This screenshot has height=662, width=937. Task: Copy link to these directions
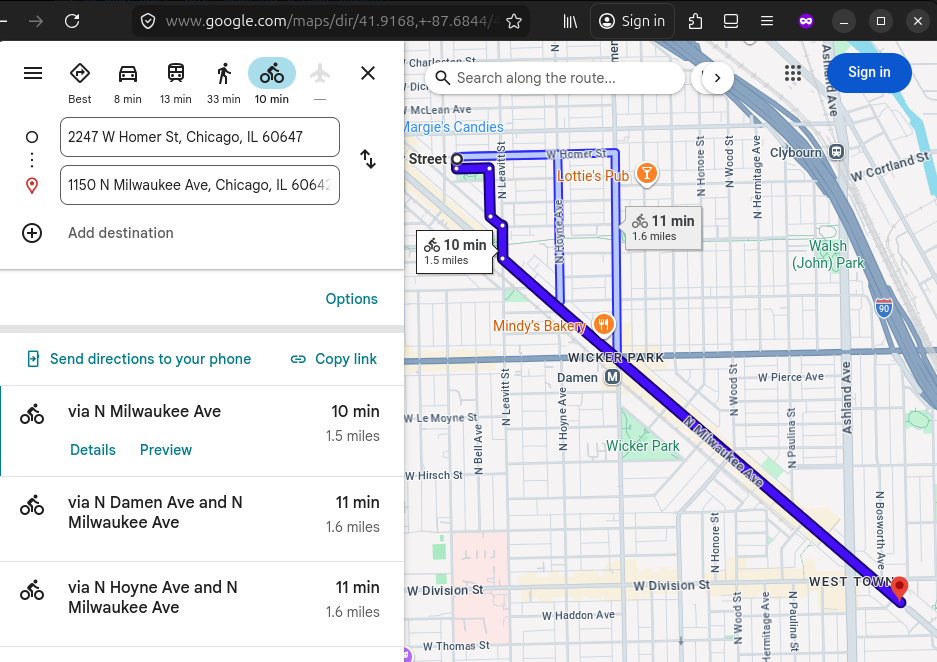pyautogui.click(x=334, y=359)
